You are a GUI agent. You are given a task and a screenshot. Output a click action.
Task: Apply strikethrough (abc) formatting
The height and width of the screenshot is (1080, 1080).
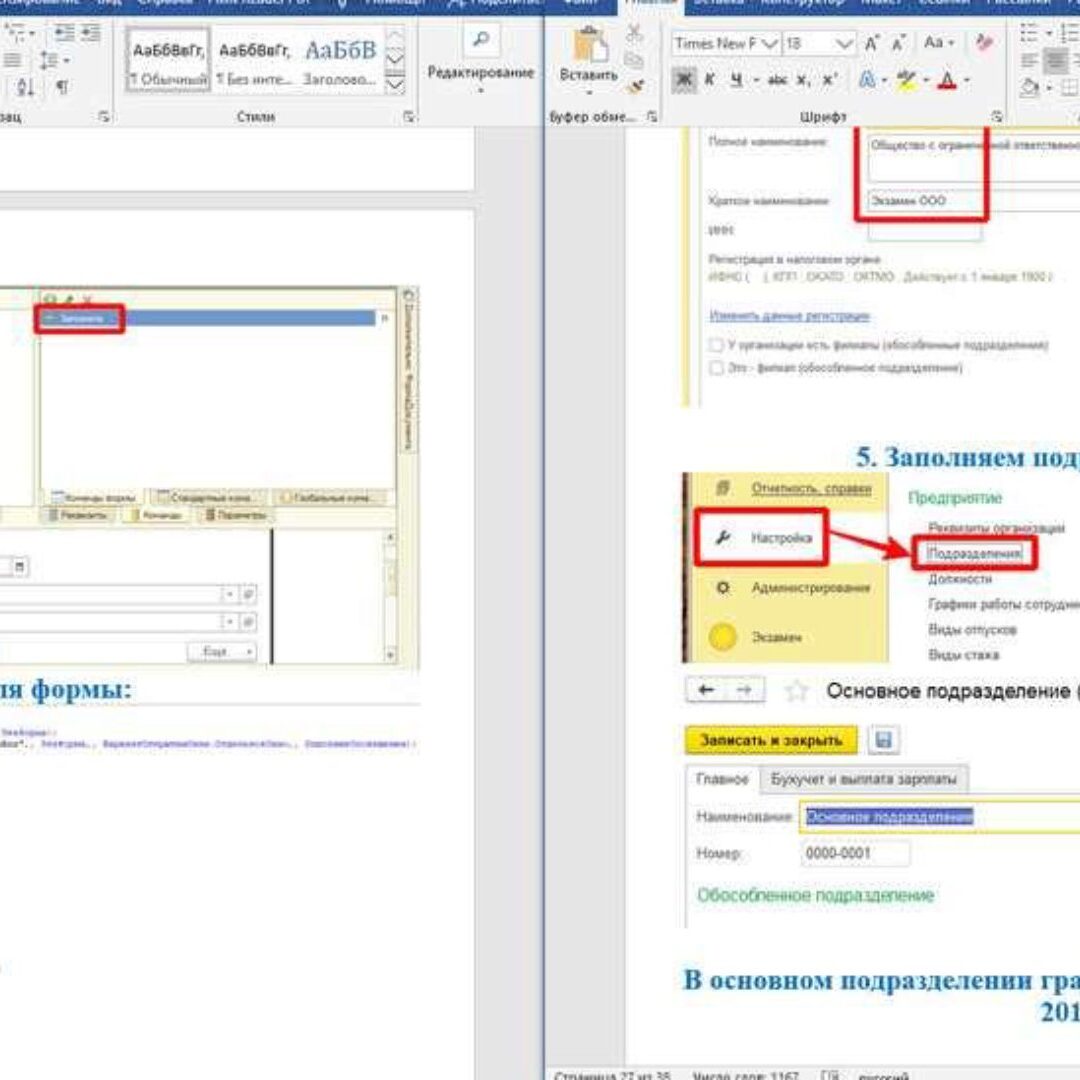coord(777,81)
